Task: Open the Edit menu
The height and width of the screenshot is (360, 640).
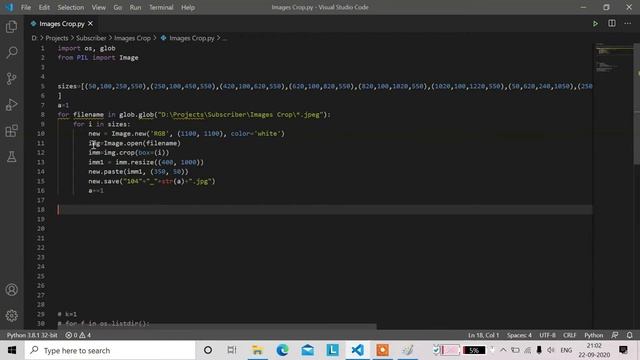Action: coord(44,7)
